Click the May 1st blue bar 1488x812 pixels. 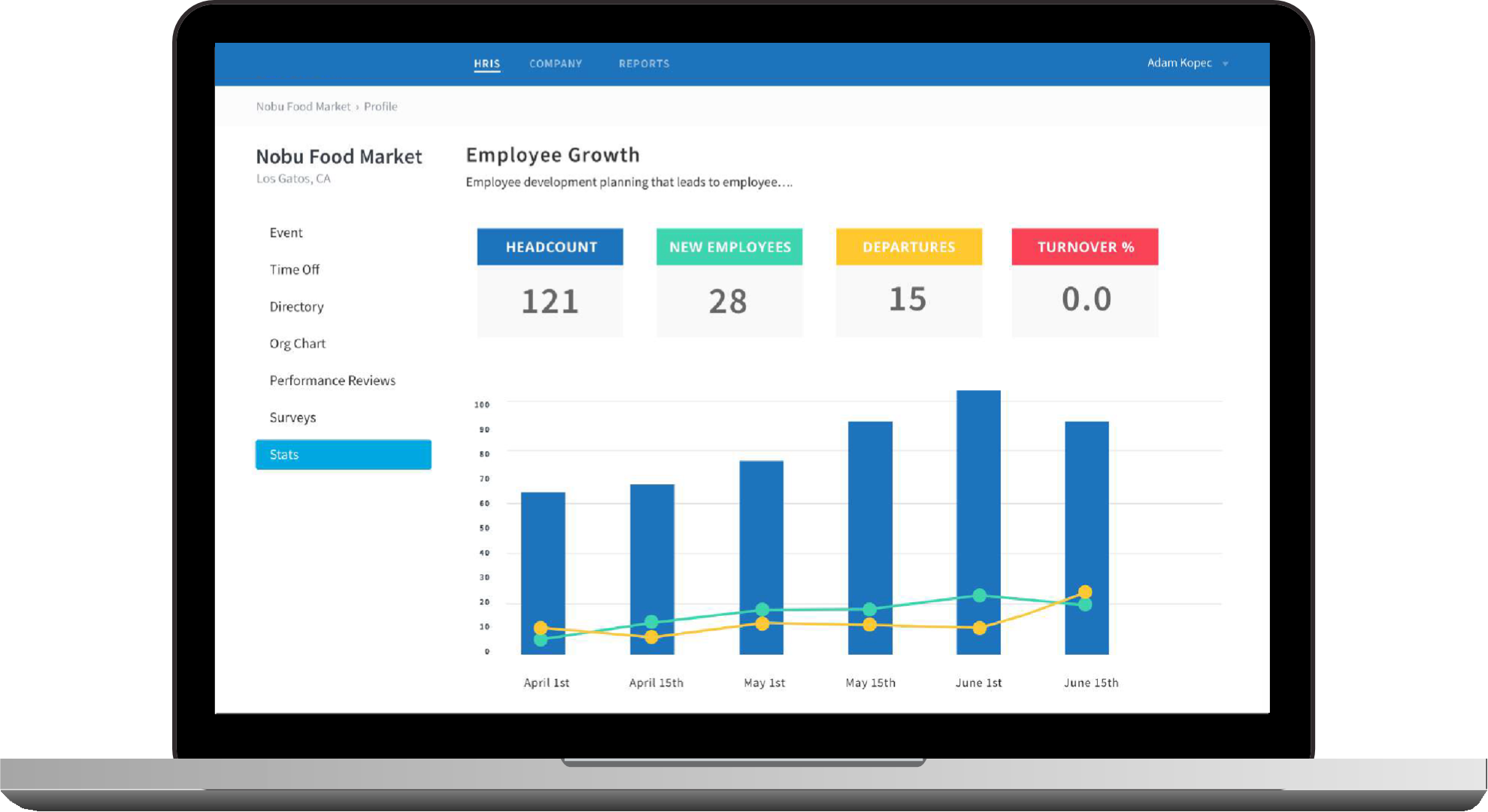762,557
